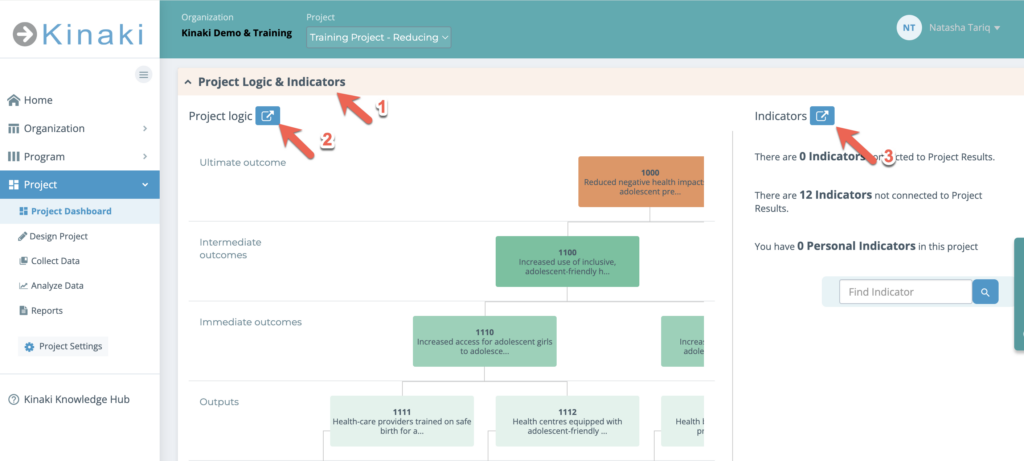Select the 1100 intermediate outcome box
Screen dimensions: 1024x461
(567, 261)
